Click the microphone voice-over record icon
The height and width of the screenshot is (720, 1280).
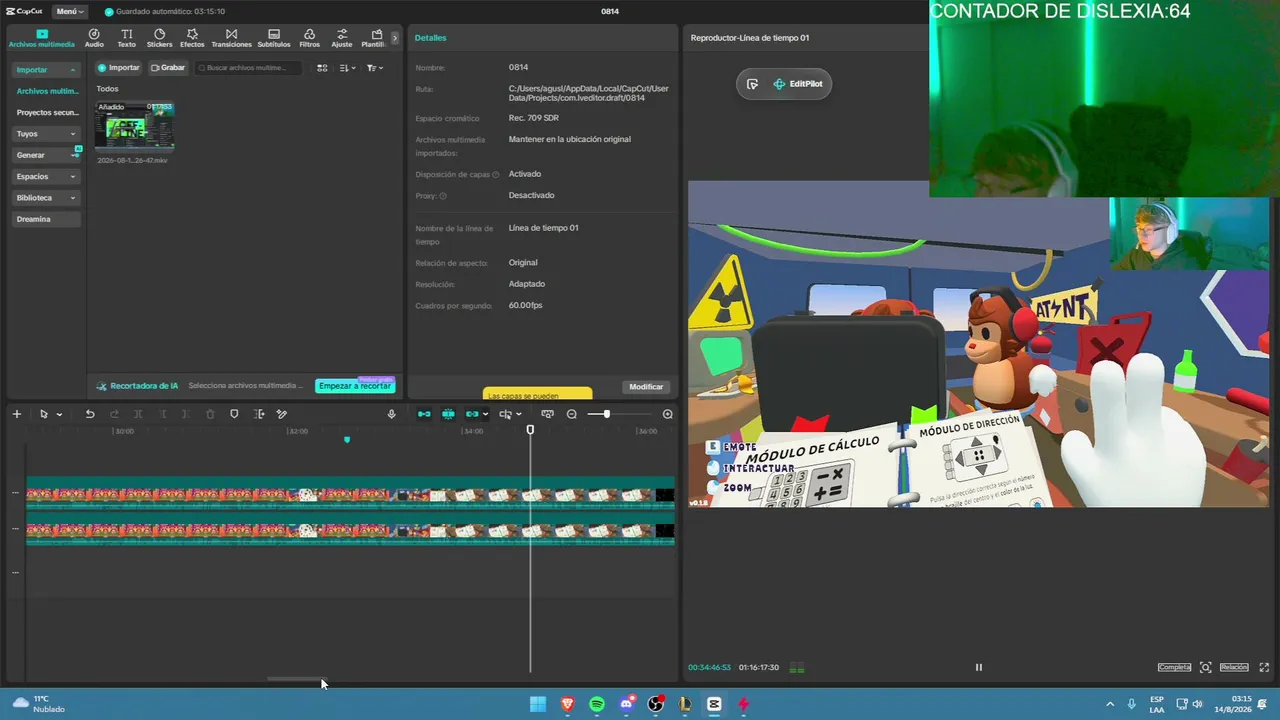click(391, 414)
